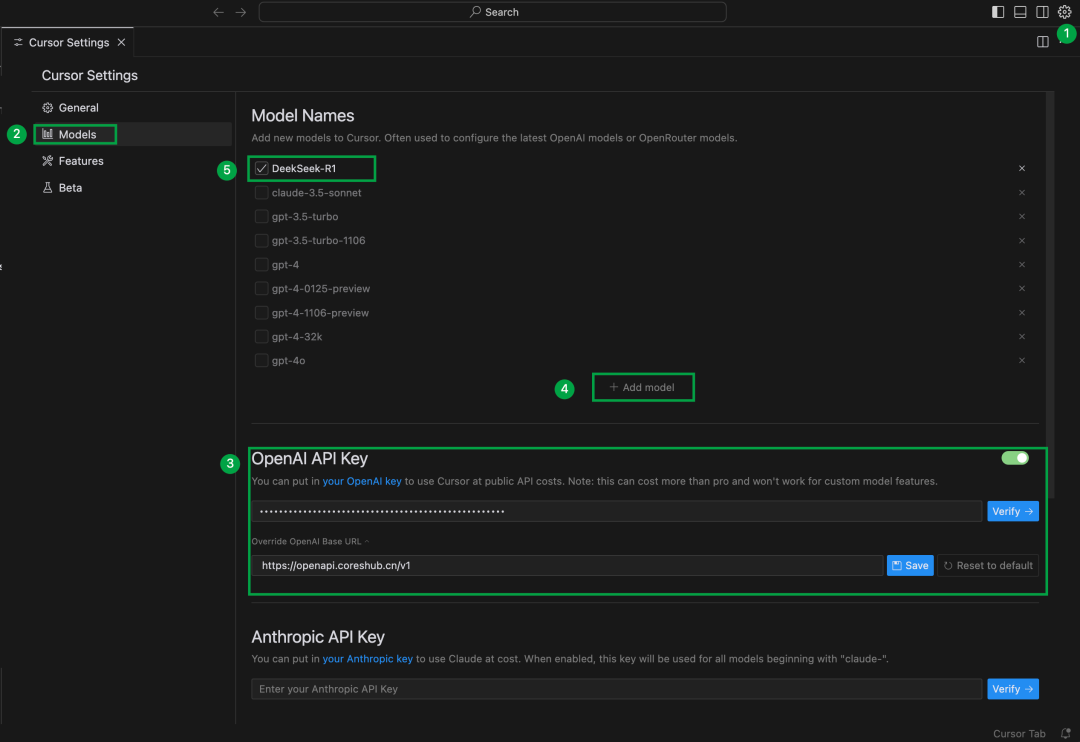Screen dimensions: 1080x742
Task: Click the masked OpenAI API key field
Action: click(616, 511)
